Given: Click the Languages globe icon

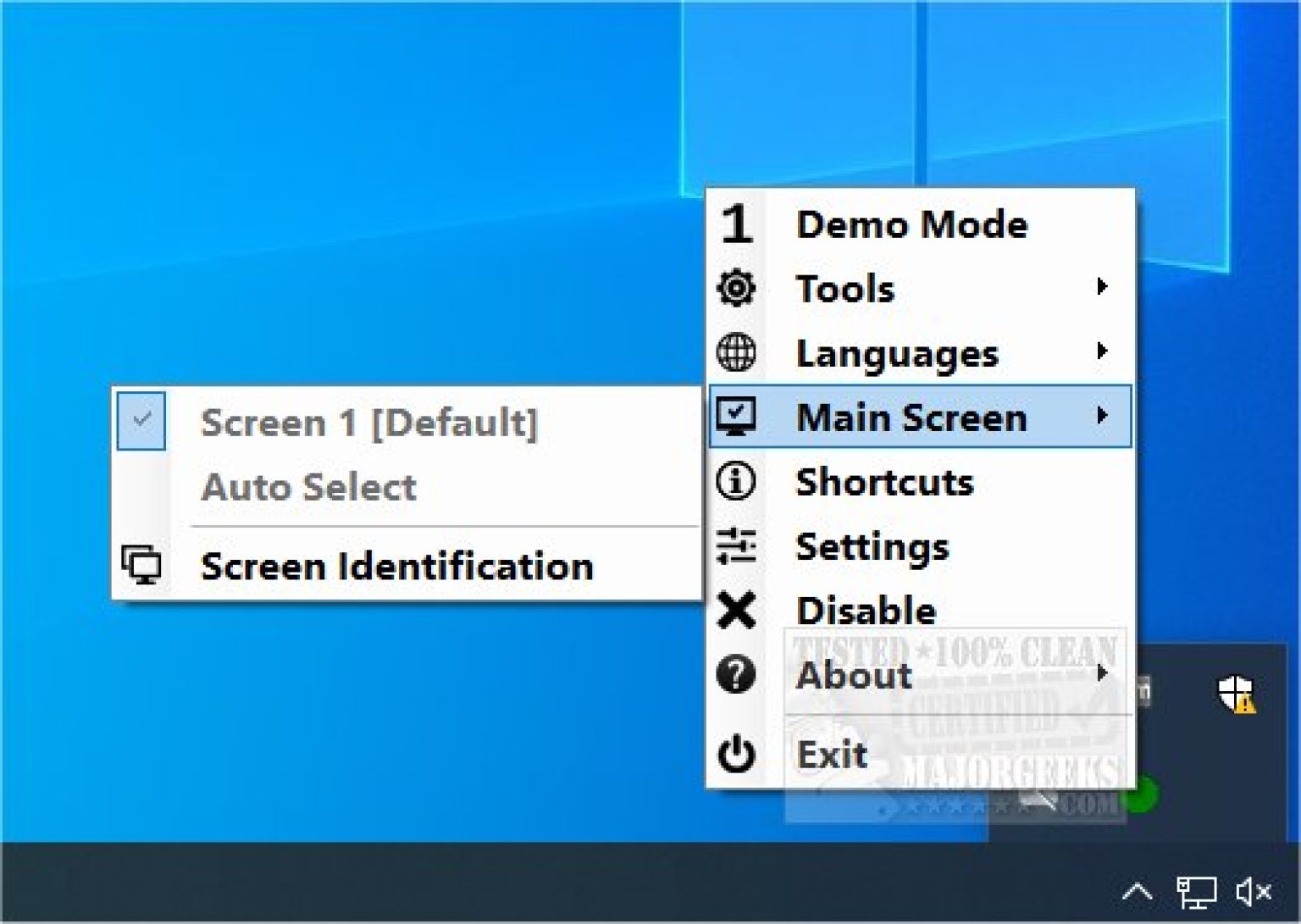Looking at the screenshot, I should point(736,353).
